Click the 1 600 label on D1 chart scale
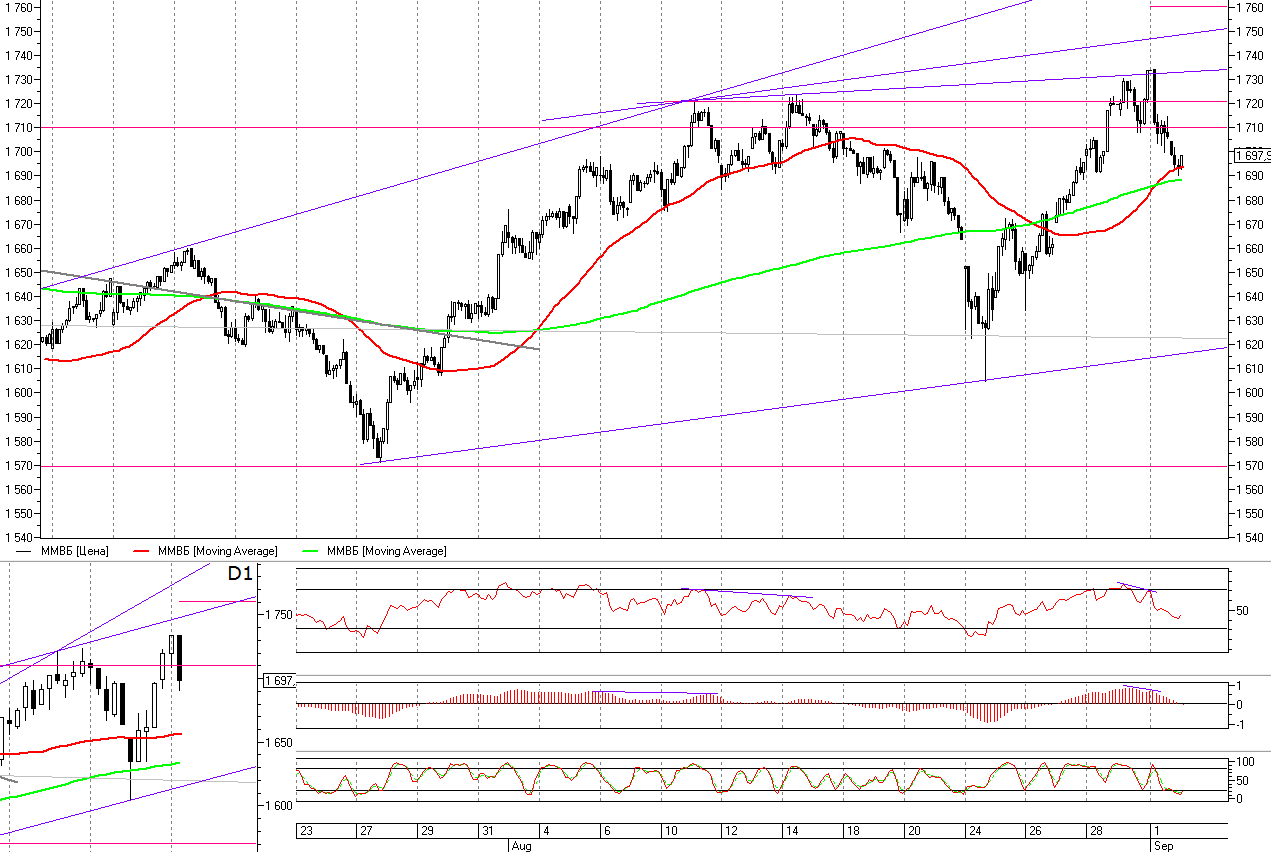 280,805
